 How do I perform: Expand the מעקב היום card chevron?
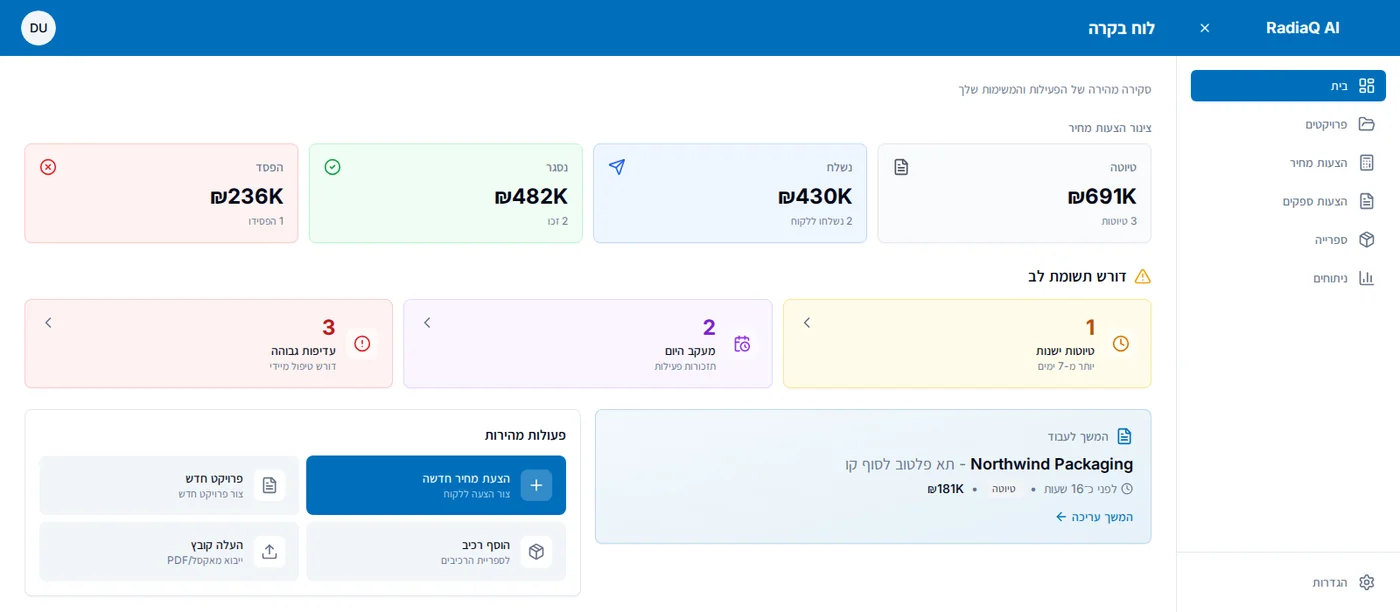(427, 322)
